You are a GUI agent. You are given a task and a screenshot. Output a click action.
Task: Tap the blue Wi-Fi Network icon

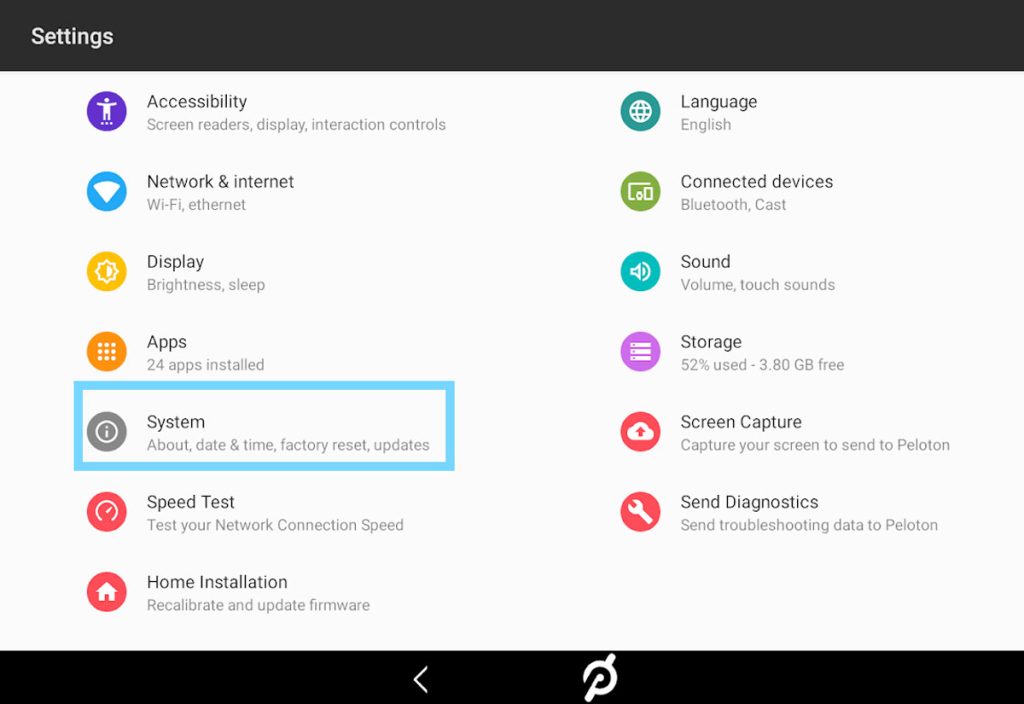click(x=106, y=192)
